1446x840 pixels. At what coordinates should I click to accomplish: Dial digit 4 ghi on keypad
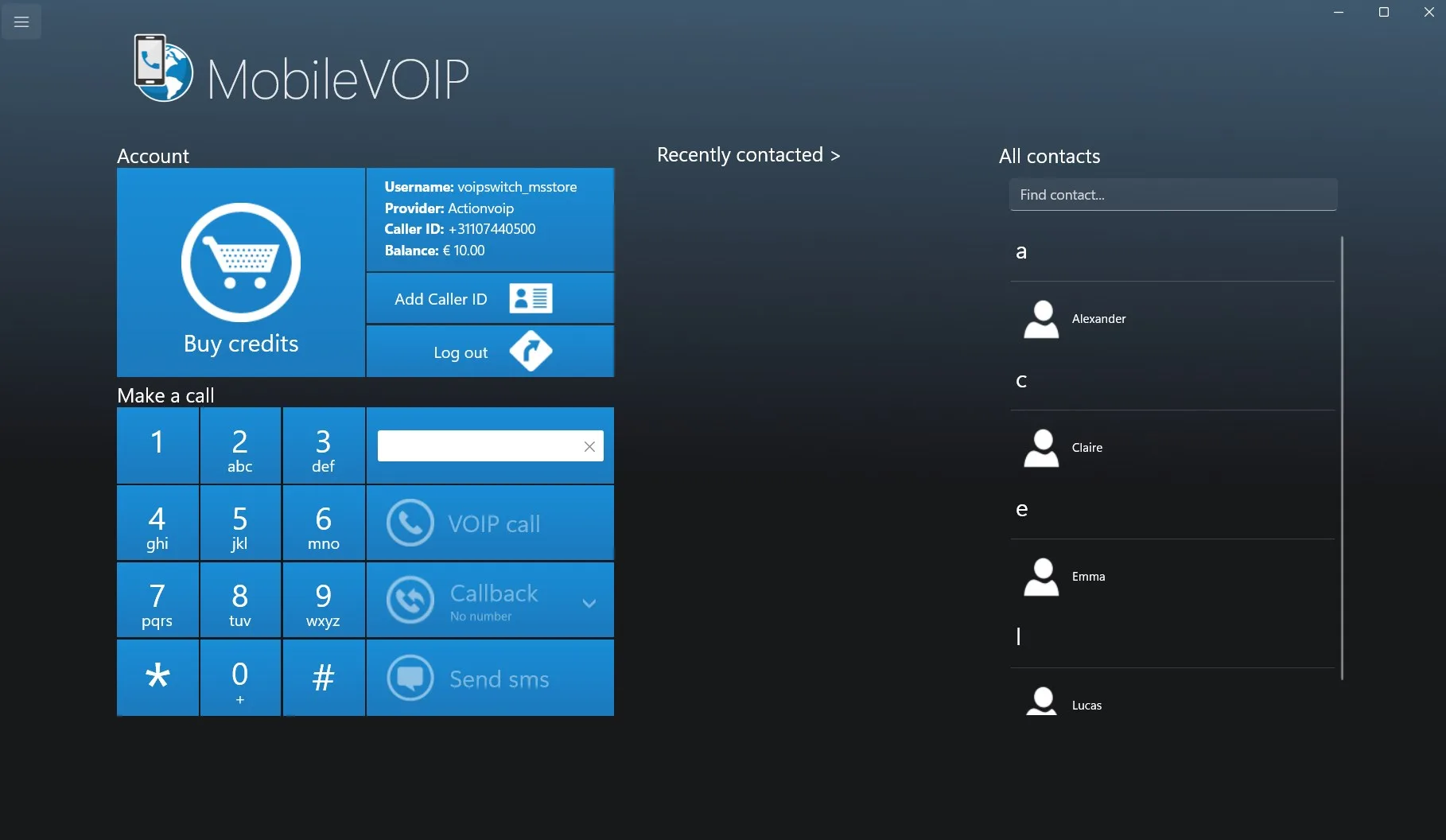click(157, 523)
